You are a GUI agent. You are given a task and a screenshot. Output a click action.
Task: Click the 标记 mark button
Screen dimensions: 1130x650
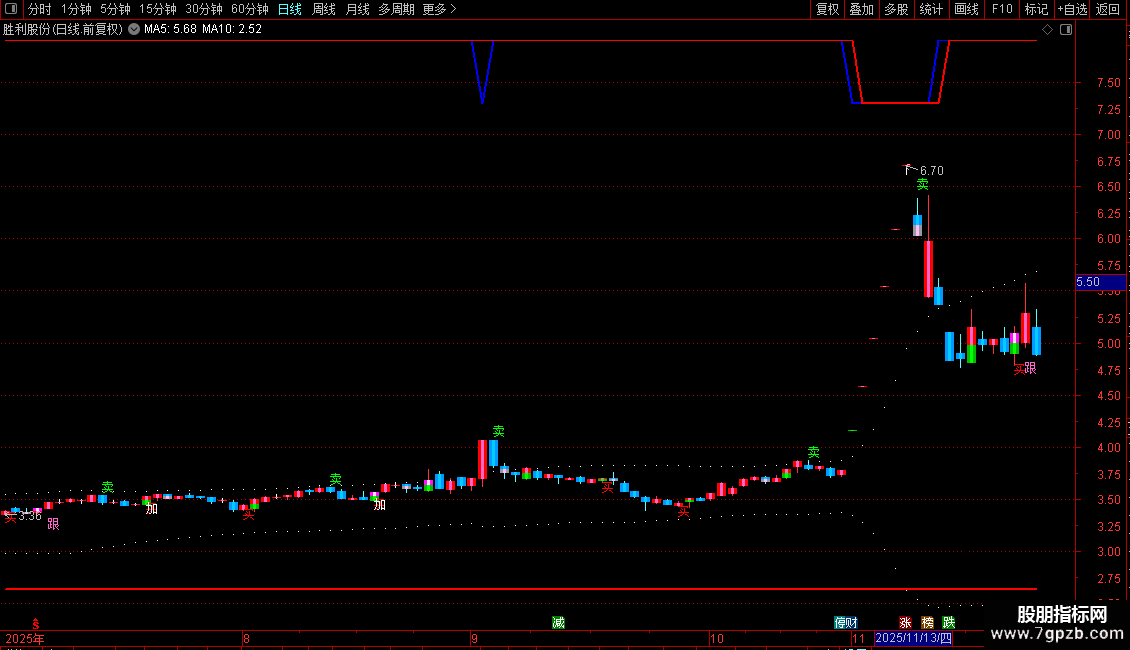[1036, 9]
